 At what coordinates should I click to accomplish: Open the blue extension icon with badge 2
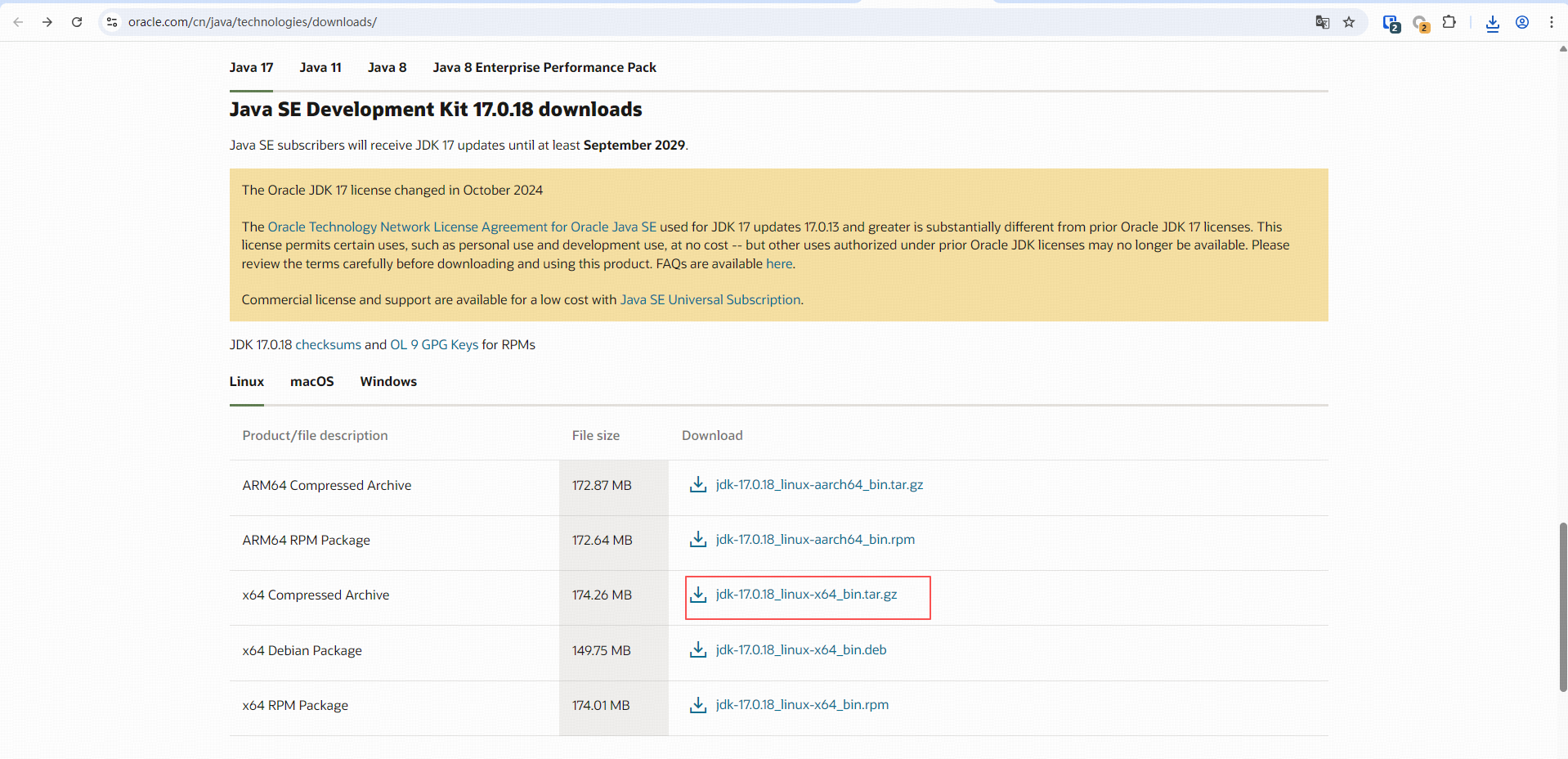point(1391,23)
